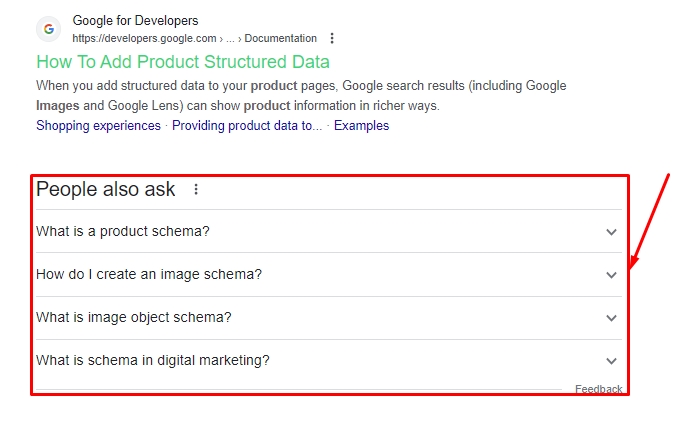693x434 pixels.
Task: Expand chevron for How do I create an image schema?
Action: click(611, 275)
